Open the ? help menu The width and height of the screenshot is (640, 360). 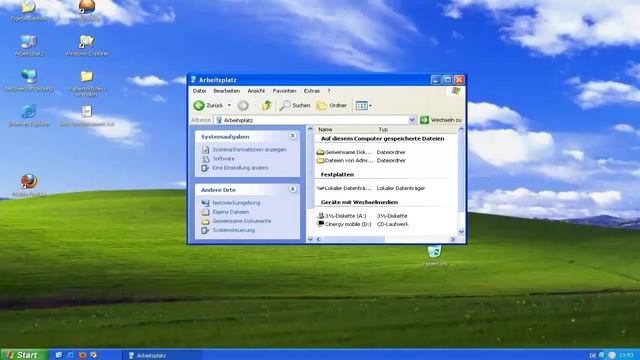(329, 91)
